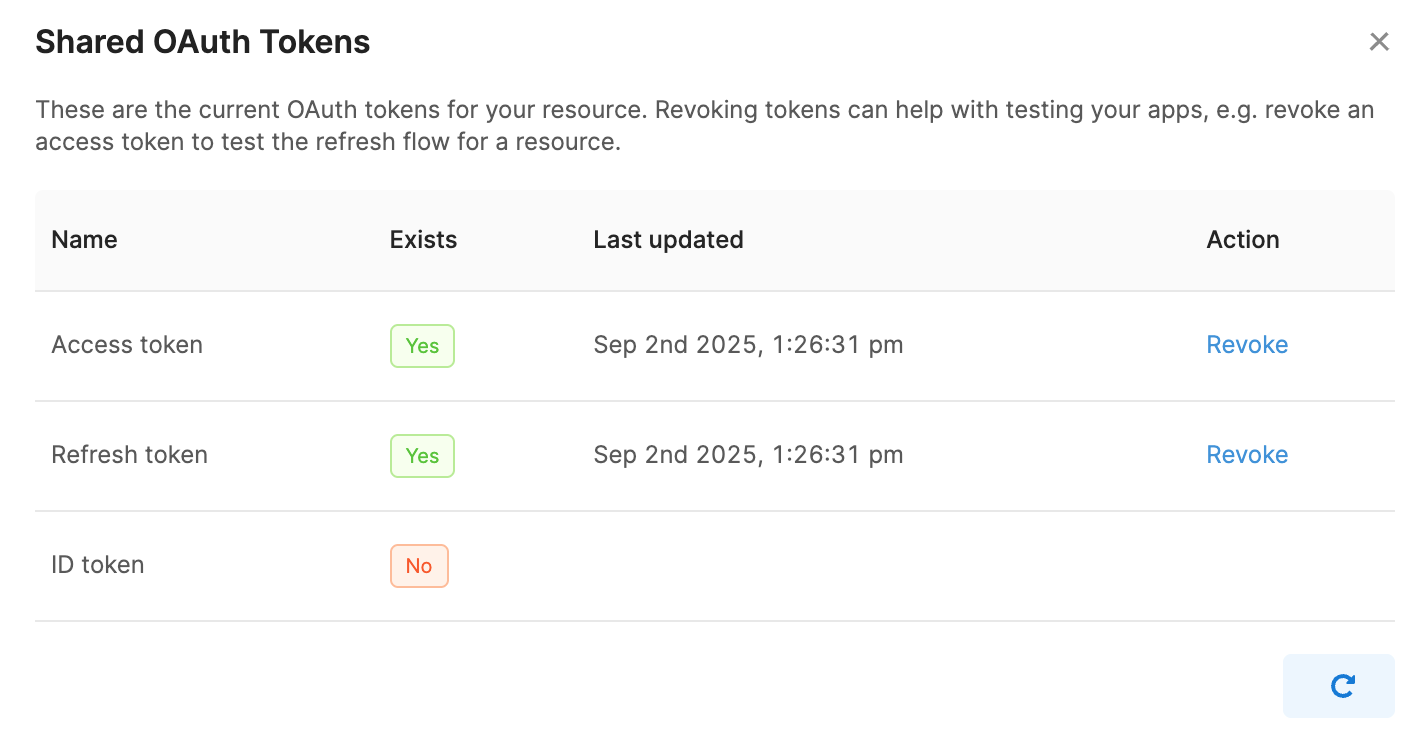Screen dimensions: 1428x744
Task: Click the Shared OAuth Tokens title
Action: (x=203, y=42)
